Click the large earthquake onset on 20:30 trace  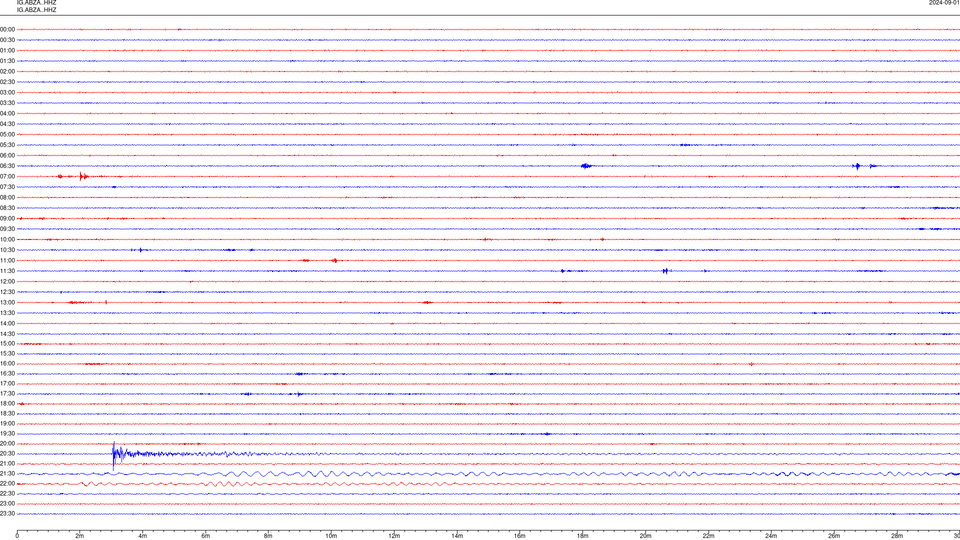pyautogui.click(x=114, y=455)
